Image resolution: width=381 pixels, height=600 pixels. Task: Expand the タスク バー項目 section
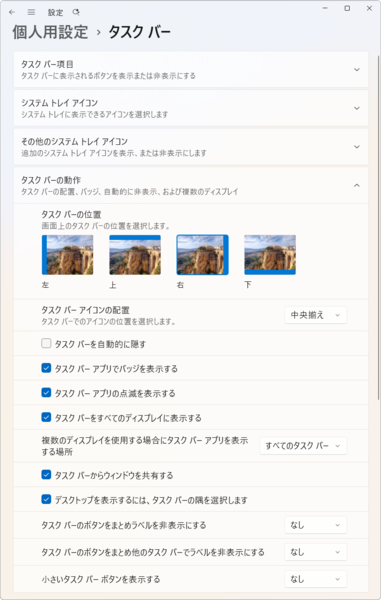point(191,70)
